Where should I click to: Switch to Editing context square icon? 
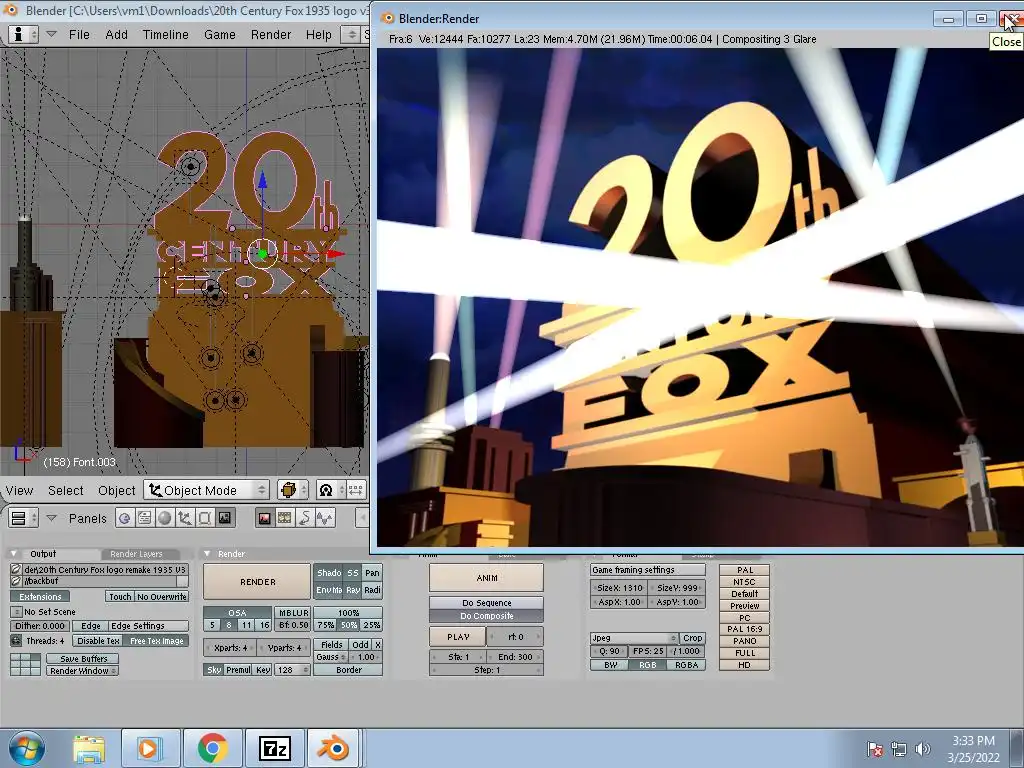tap(204, 518)
